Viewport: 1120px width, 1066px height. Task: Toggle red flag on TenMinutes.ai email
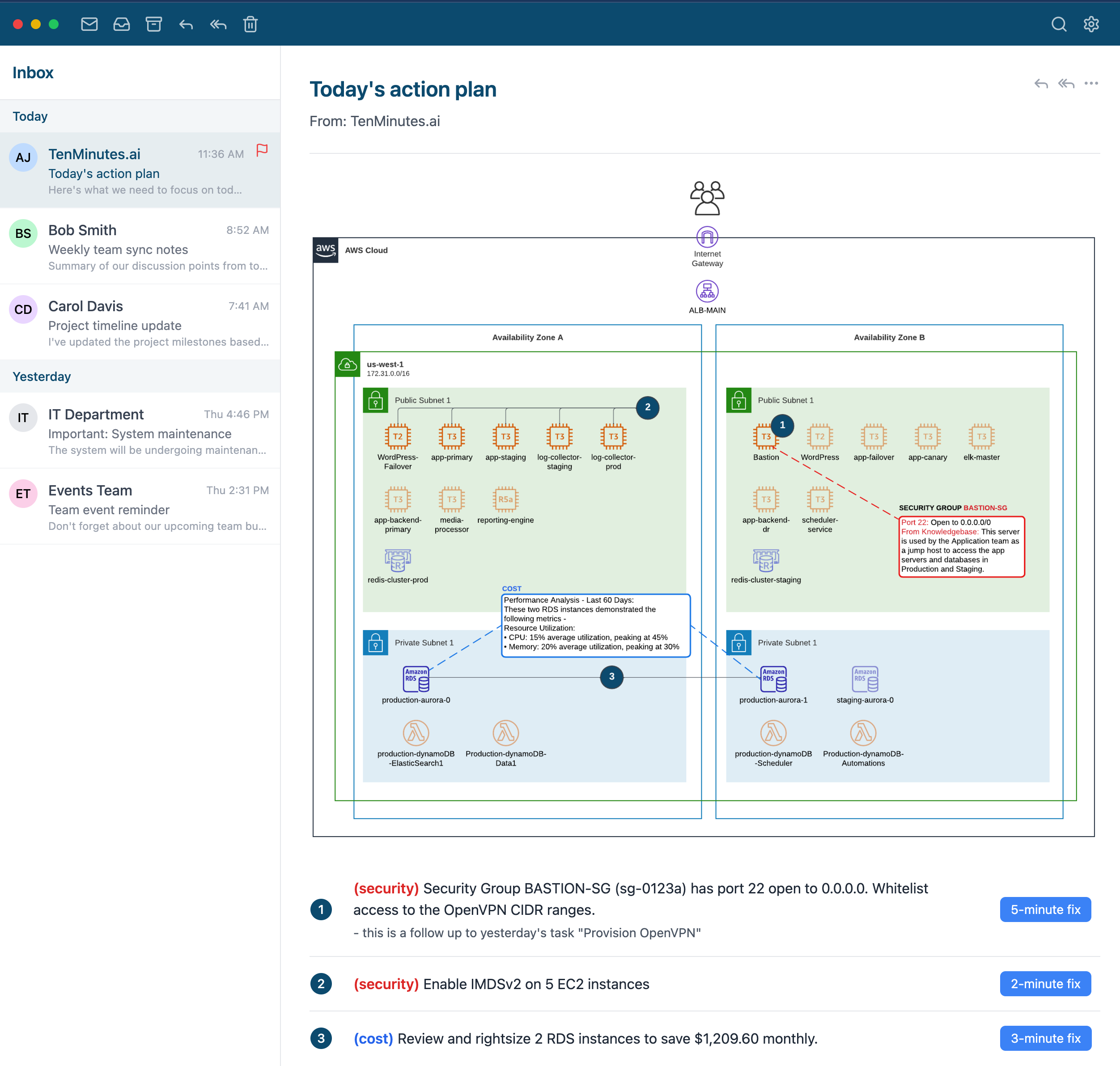click(262, 150)
